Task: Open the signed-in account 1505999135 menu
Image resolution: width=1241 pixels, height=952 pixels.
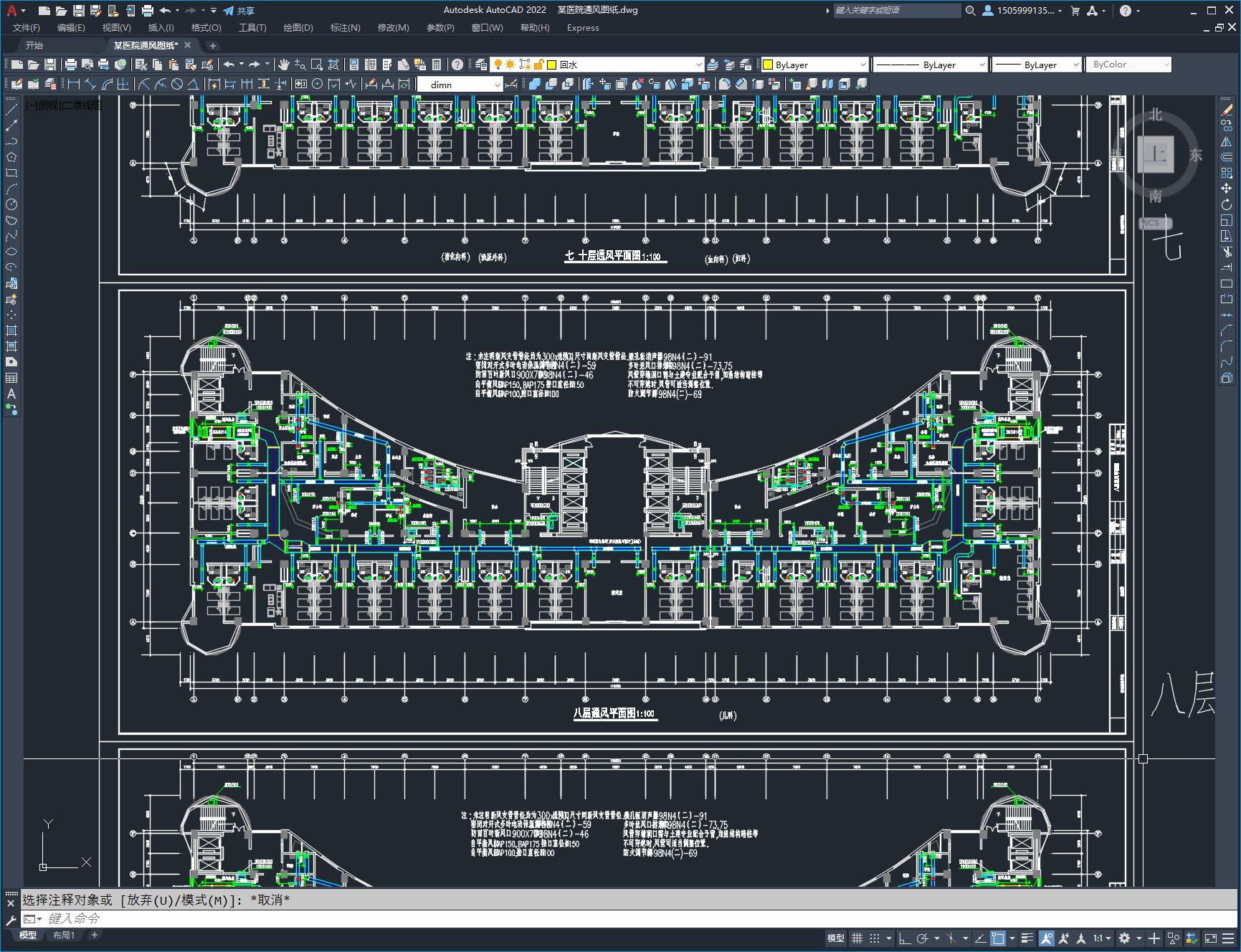Action: [x=1023, y=11]
